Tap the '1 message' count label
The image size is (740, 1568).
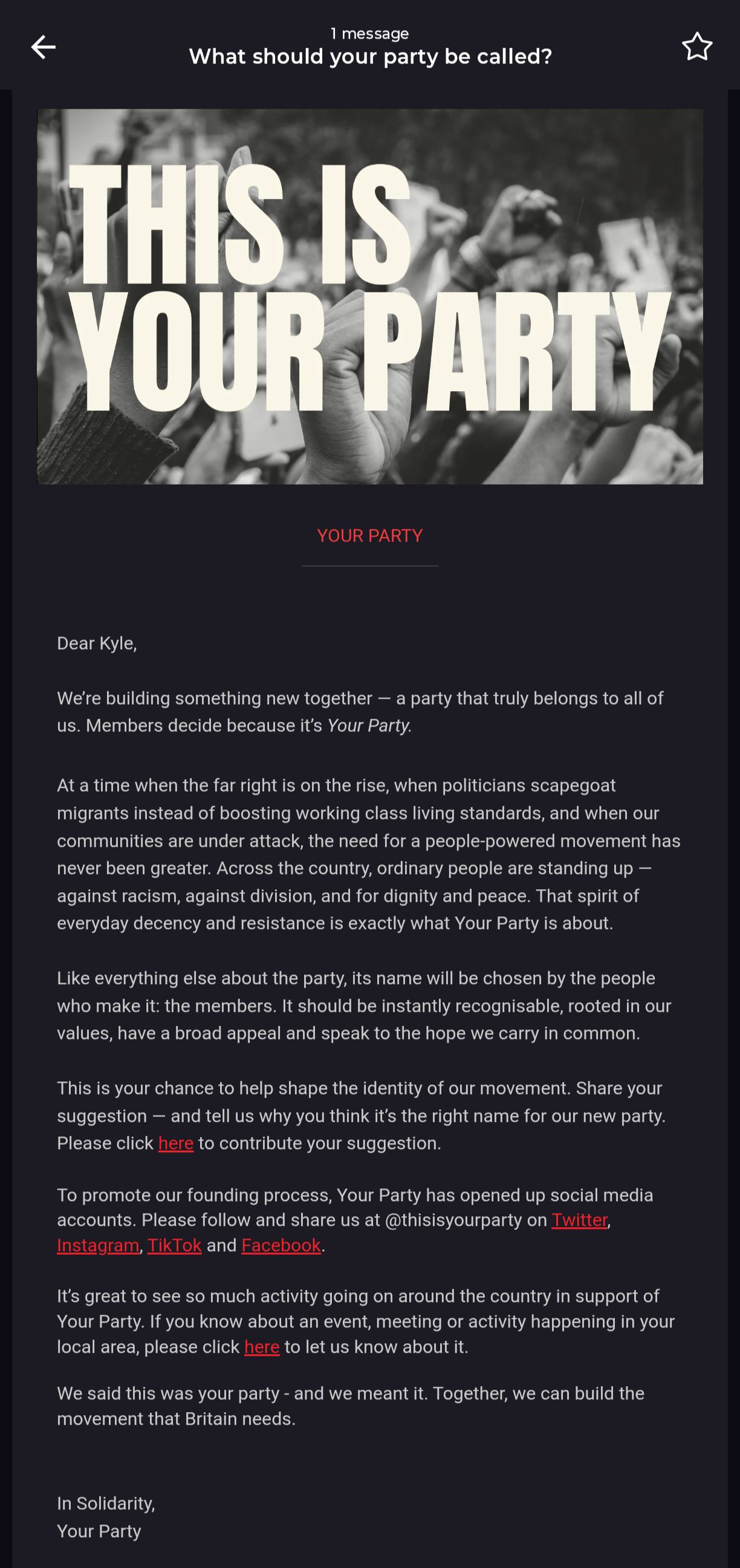pyautogui.click(x=370, y=33)
